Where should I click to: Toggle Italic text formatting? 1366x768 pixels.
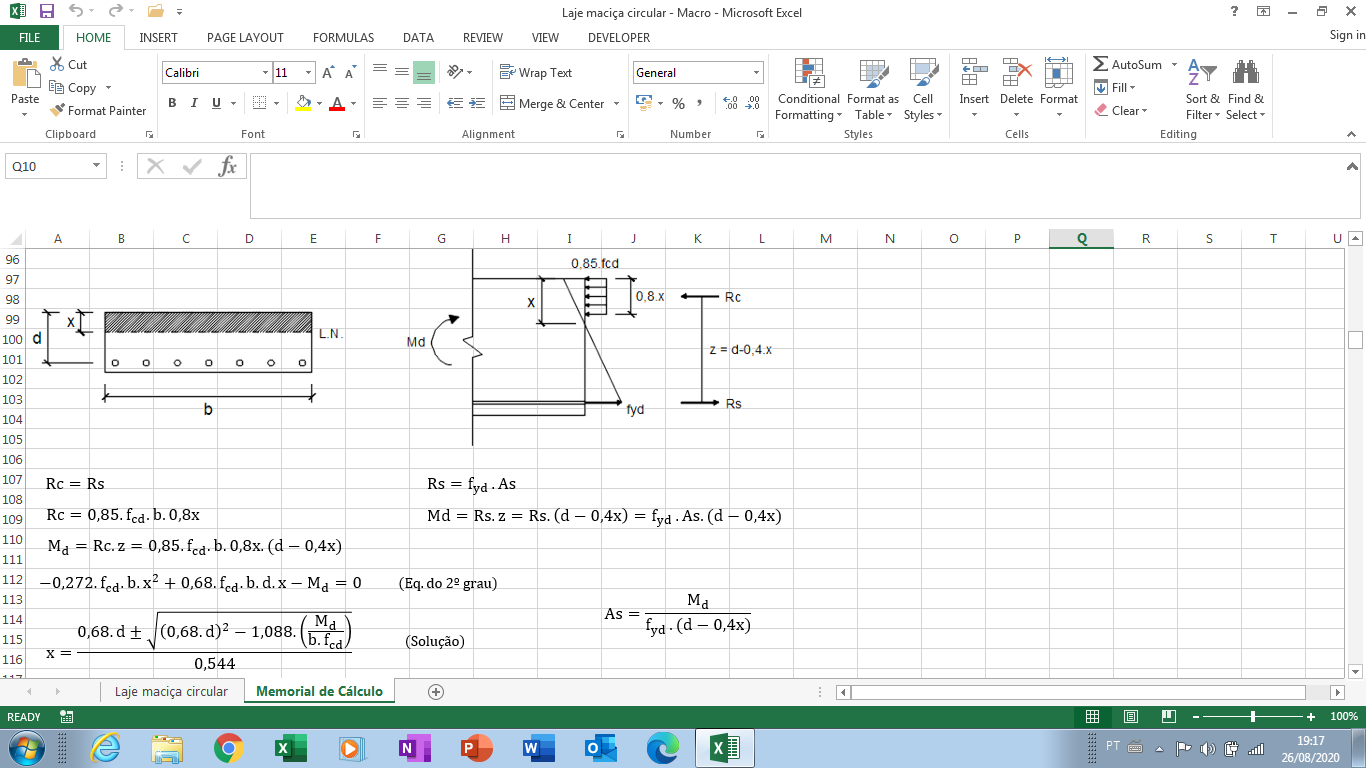pos(193,103)
